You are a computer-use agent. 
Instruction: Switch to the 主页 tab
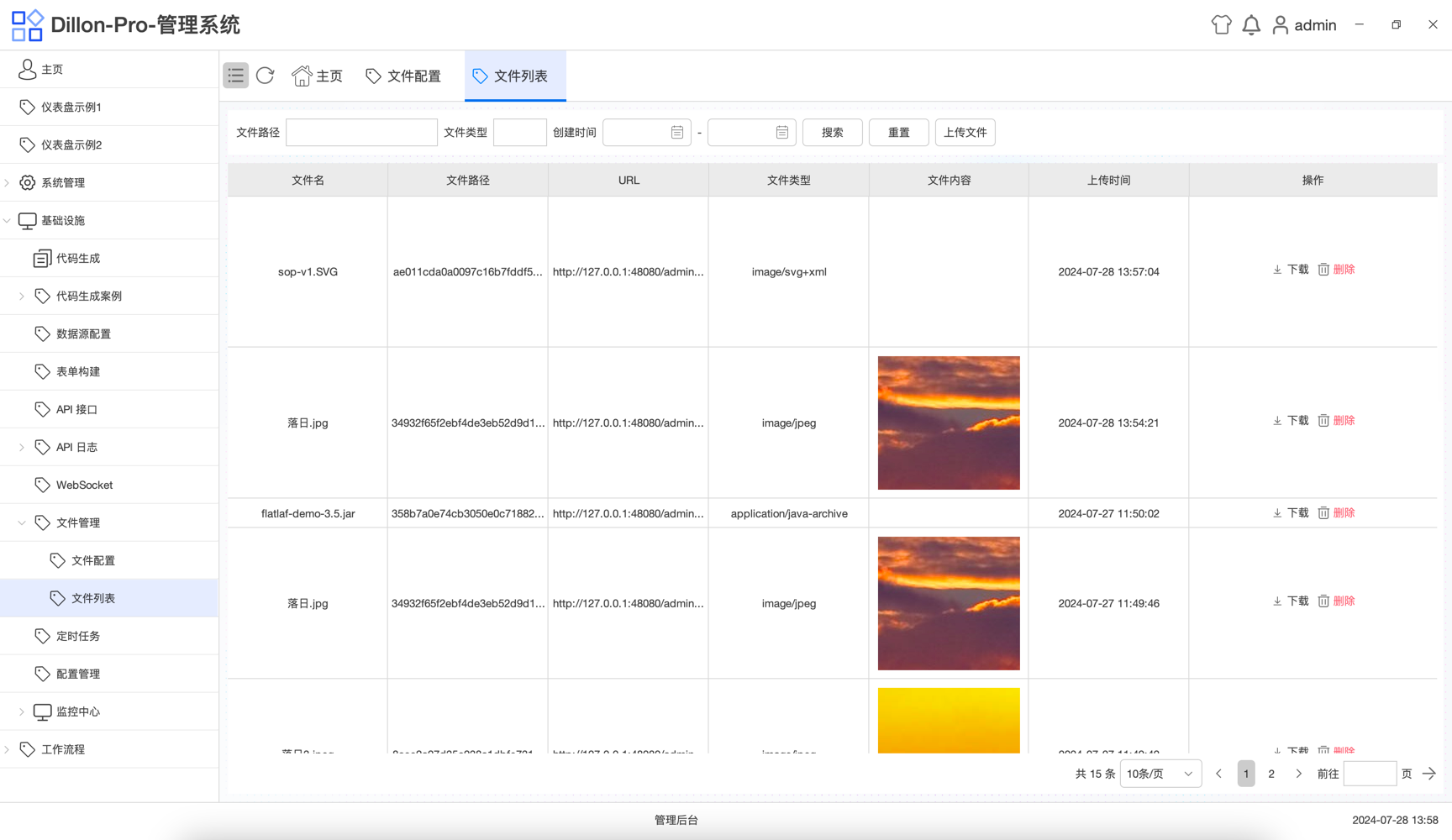click(x=318, y=76)
